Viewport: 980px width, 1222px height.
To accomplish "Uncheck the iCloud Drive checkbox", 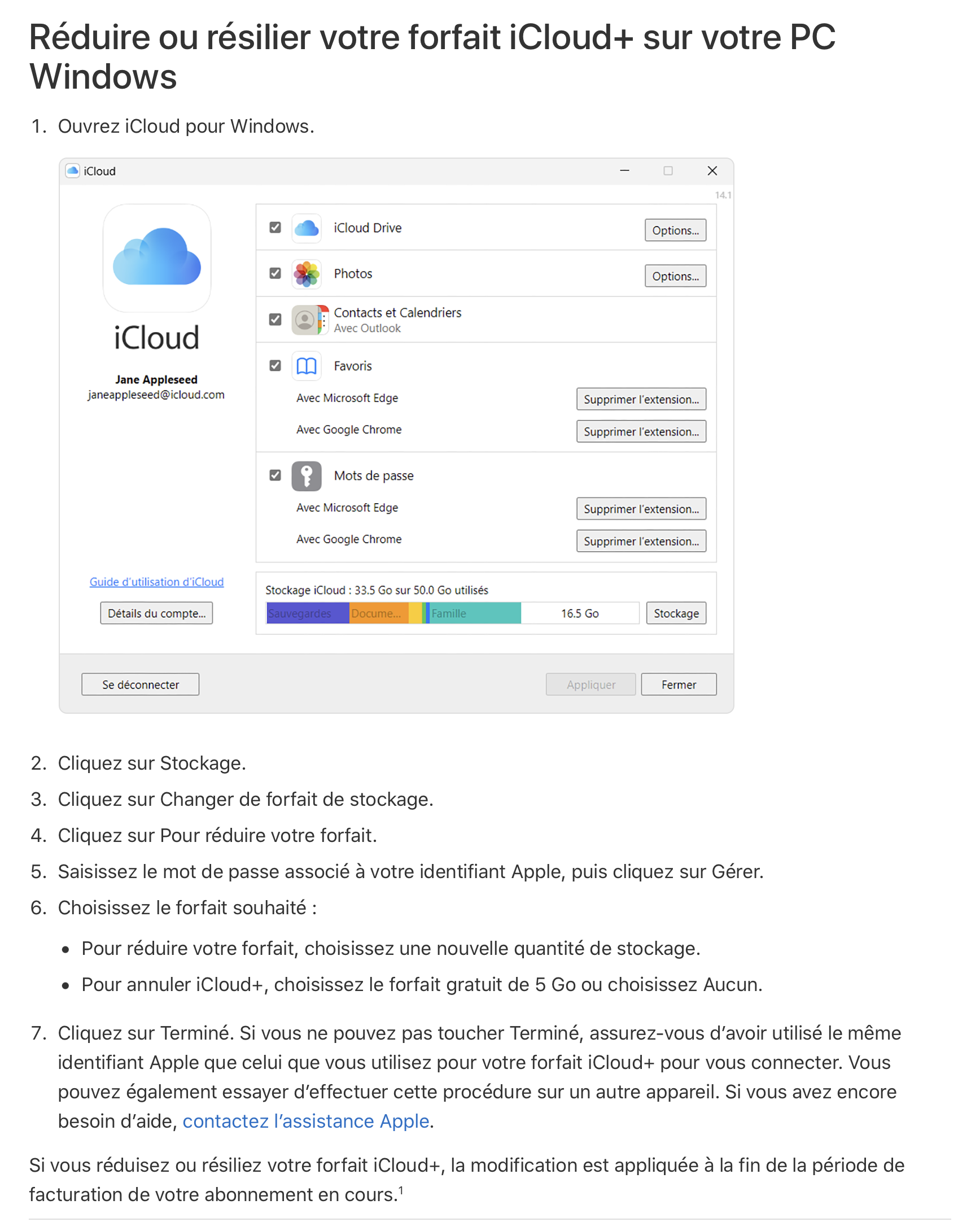I will coord(275,228).
